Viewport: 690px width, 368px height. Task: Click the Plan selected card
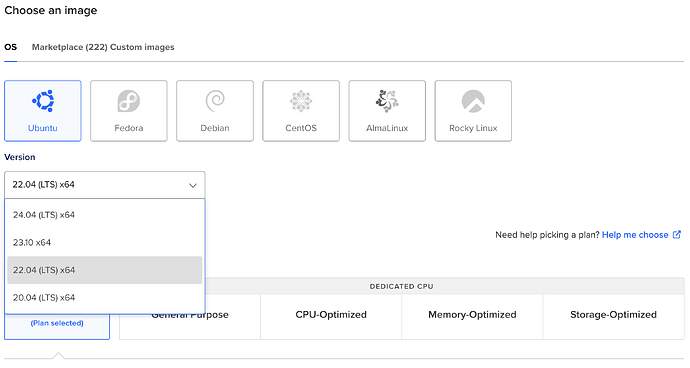click(x=57, y=326)
